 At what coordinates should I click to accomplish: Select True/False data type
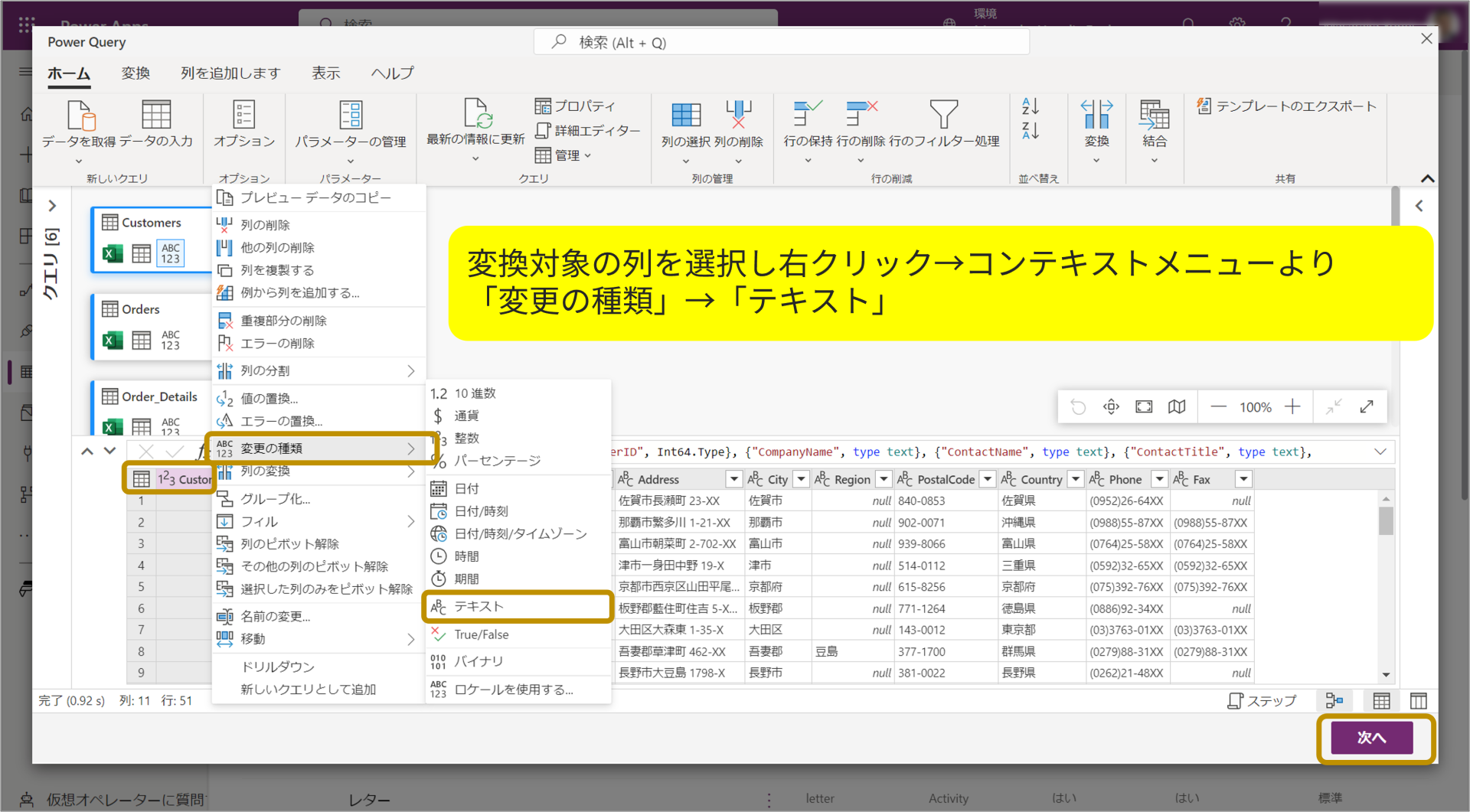(x=518, y=634)
